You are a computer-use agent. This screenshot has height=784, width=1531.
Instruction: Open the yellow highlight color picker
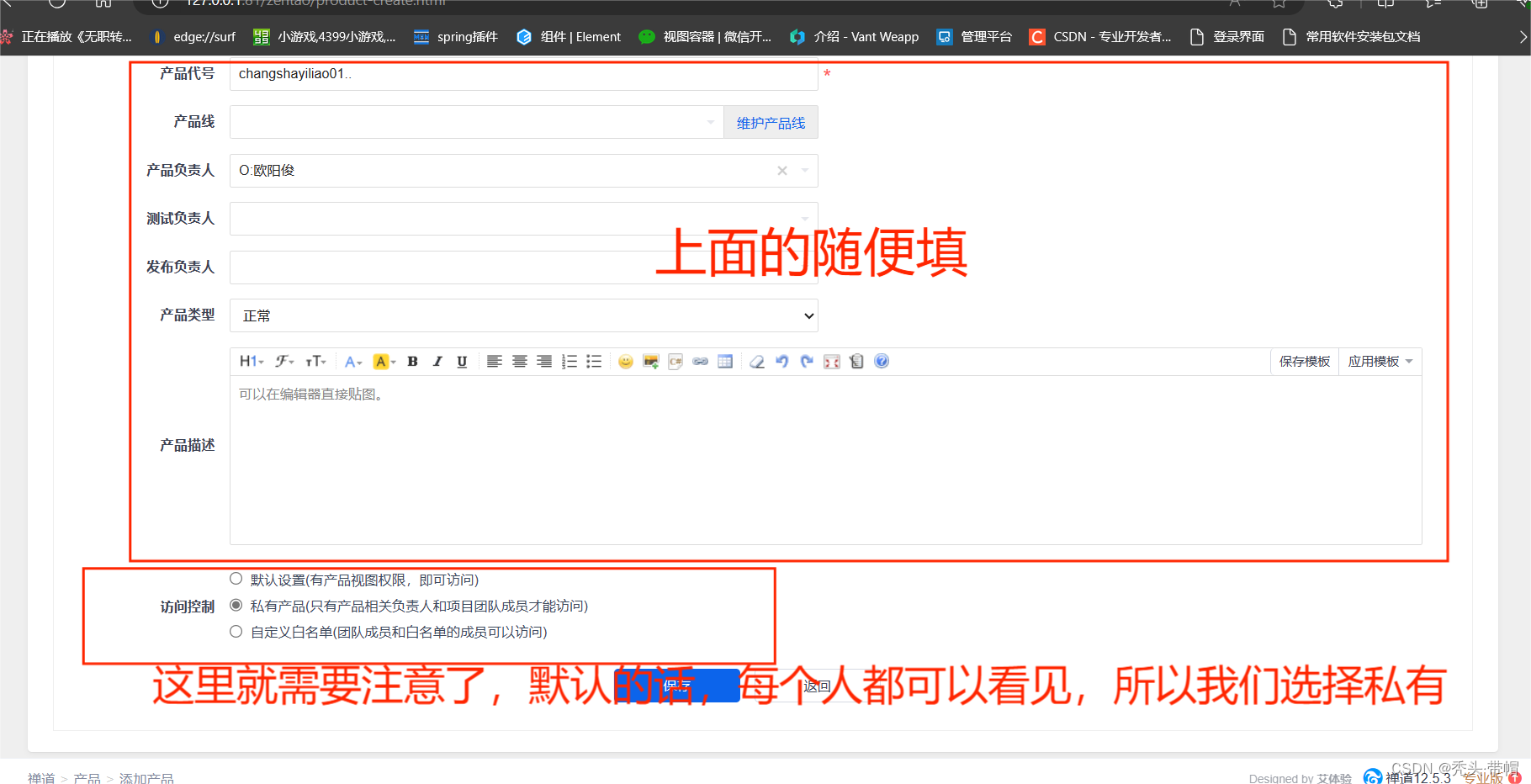(x=384, y=362)
